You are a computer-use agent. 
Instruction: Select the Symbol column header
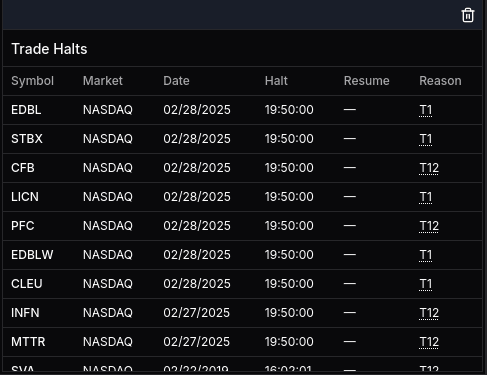[x=32, y=81]
